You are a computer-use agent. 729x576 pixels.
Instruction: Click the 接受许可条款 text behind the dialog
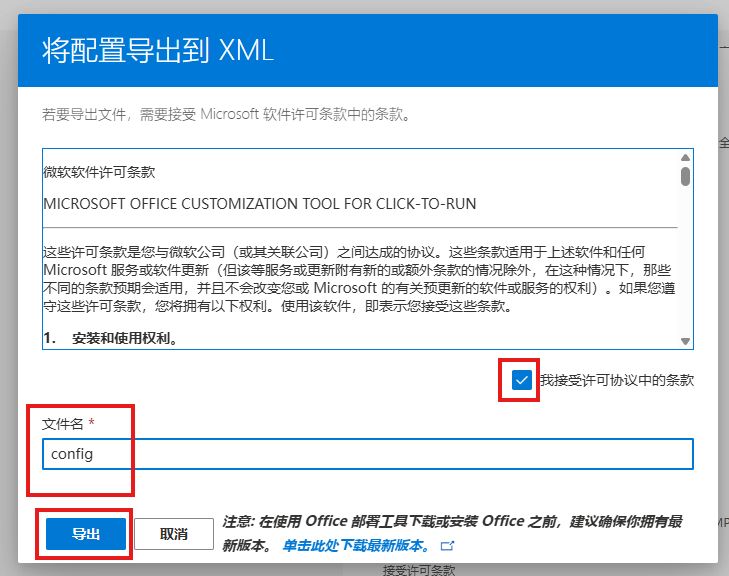coord(418,570)
